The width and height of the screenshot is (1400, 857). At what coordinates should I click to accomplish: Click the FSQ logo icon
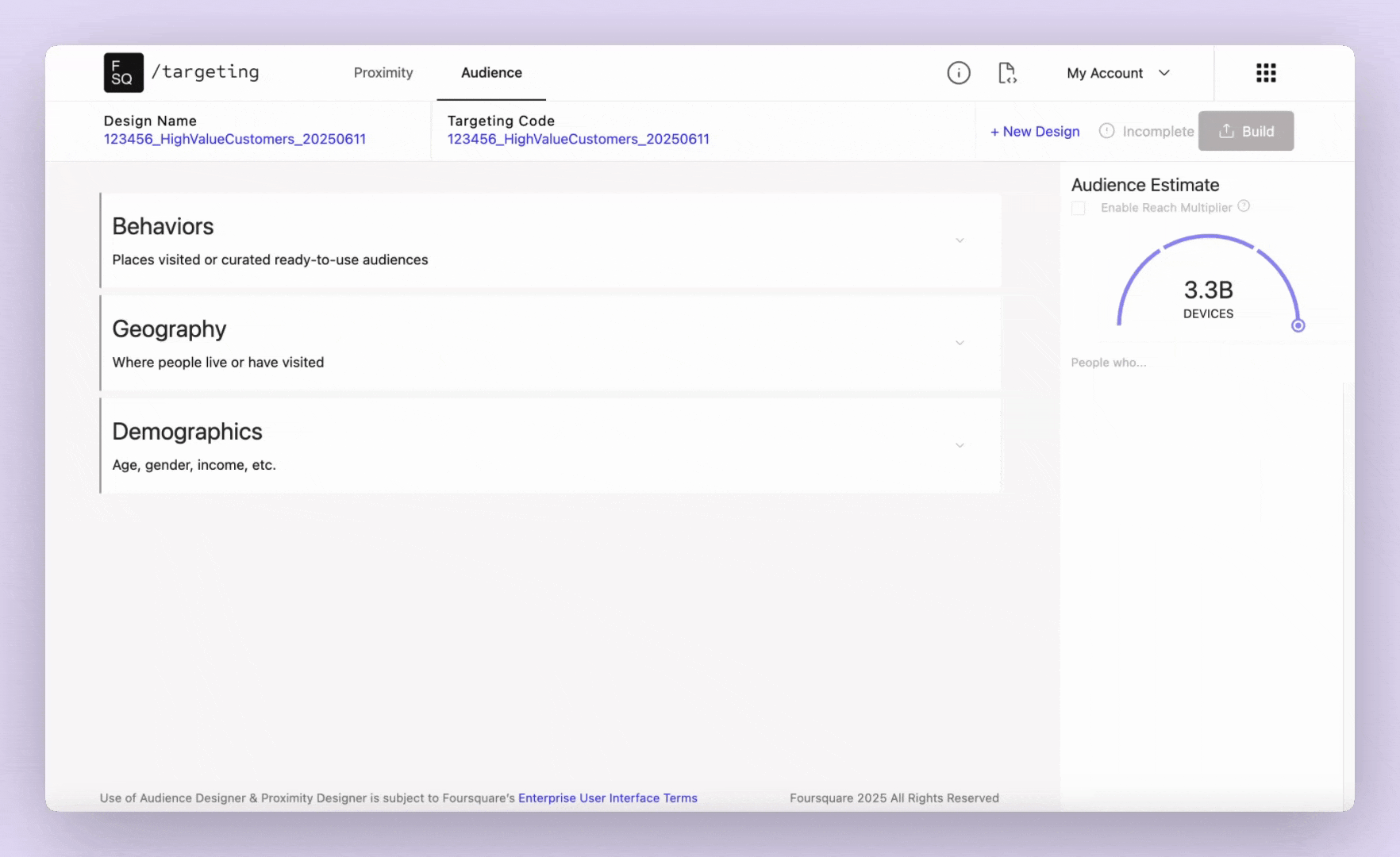[123, 73]
